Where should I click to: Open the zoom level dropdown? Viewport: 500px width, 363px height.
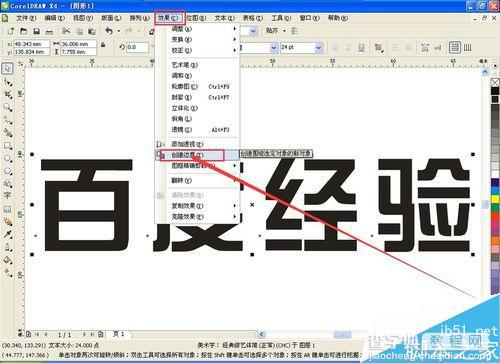click(253, 31)
